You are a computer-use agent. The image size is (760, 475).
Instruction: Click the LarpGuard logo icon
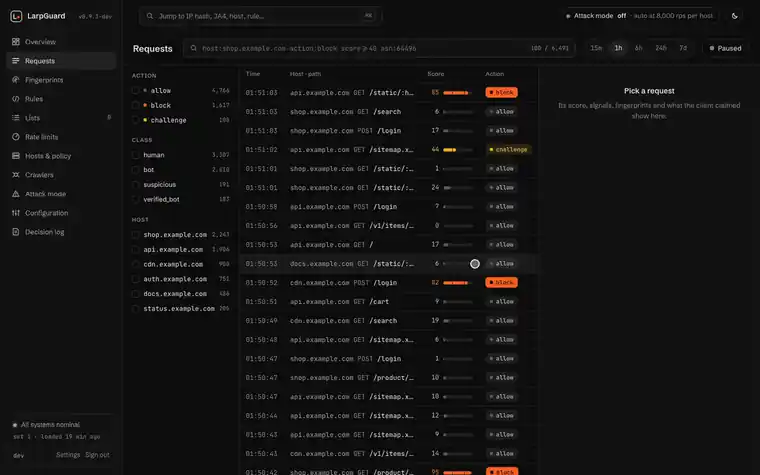click(x=16, y=16)
